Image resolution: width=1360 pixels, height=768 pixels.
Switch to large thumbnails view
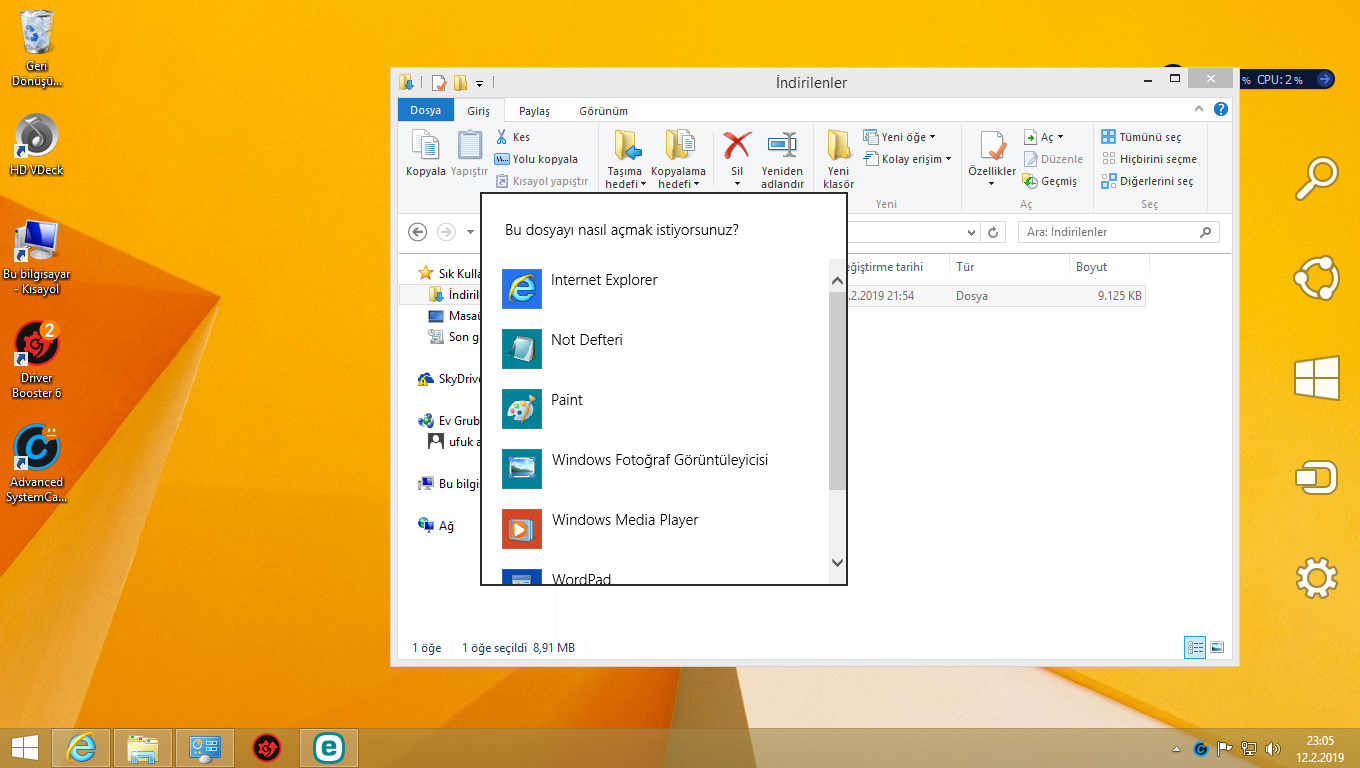tap(1217, 648)
